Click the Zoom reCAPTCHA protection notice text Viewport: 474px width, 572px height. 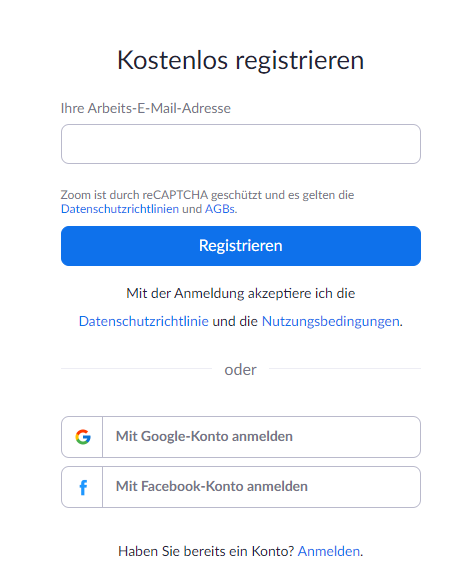pyautogui.click(x=207, y=195)
